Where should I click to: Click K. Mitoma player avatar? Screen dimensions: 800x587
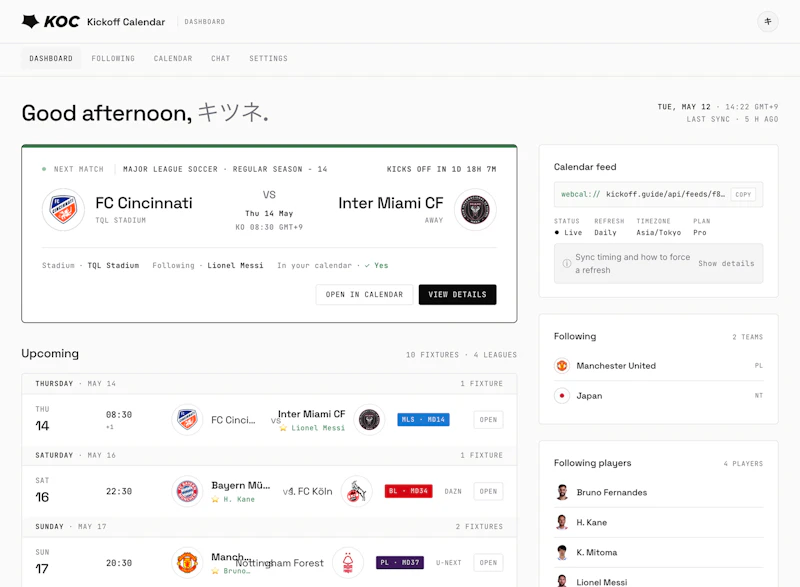(x=562, y=552)
